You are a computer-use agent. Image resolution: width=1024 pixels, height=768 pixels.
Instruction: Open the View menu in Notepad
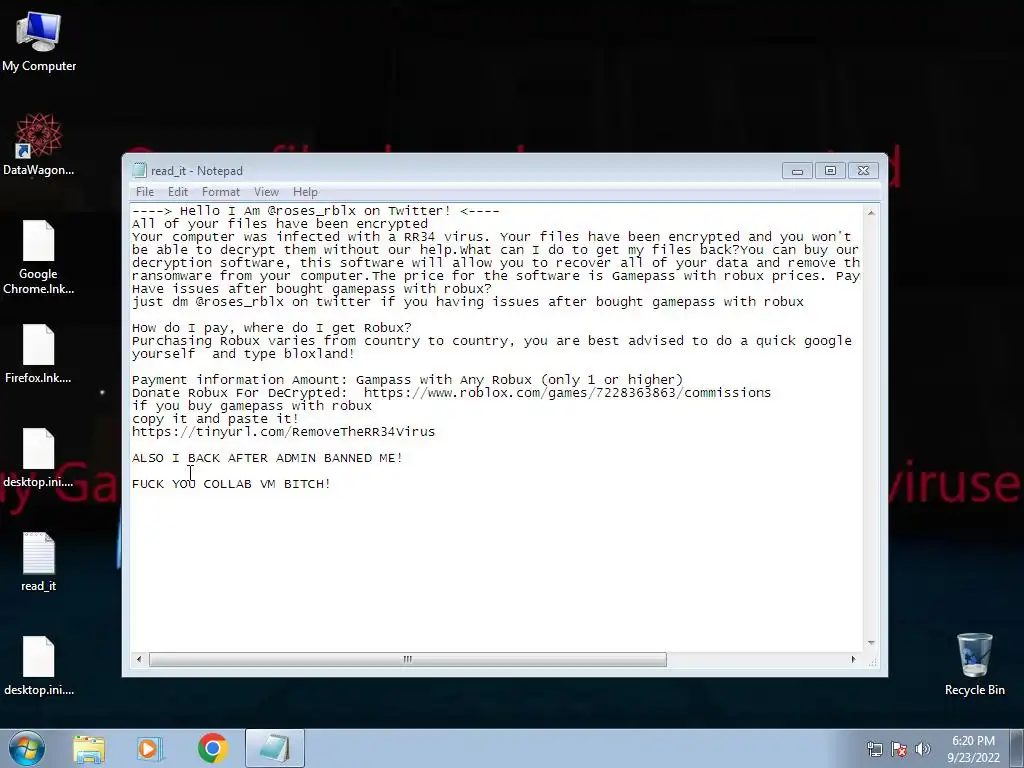click(266, 191)
